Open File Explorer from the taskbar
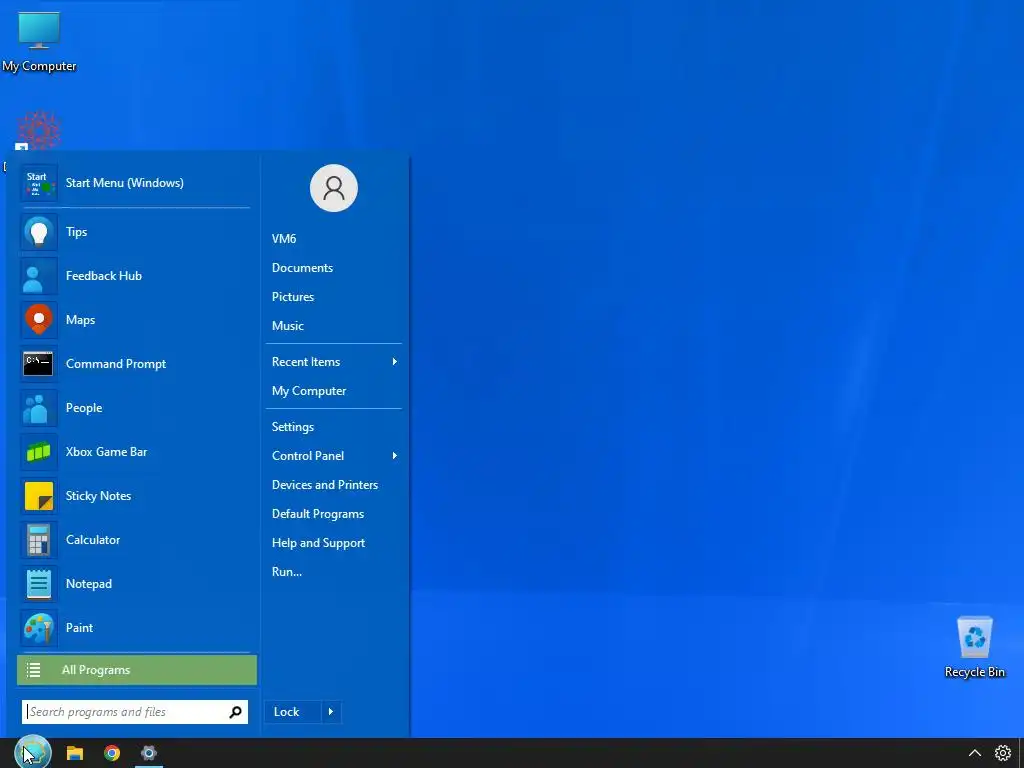This screenshot has height=768, width=1024. coord(74,753)
